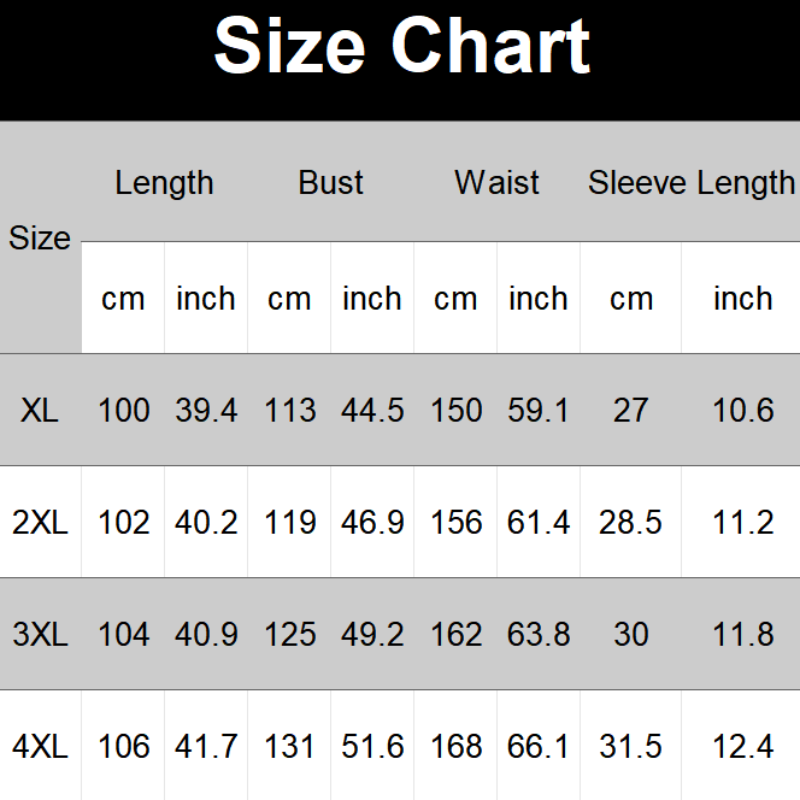Viewport: 800px width, 800px height.
Task: Select the Waist column header
Action: [x=497, y=183]
